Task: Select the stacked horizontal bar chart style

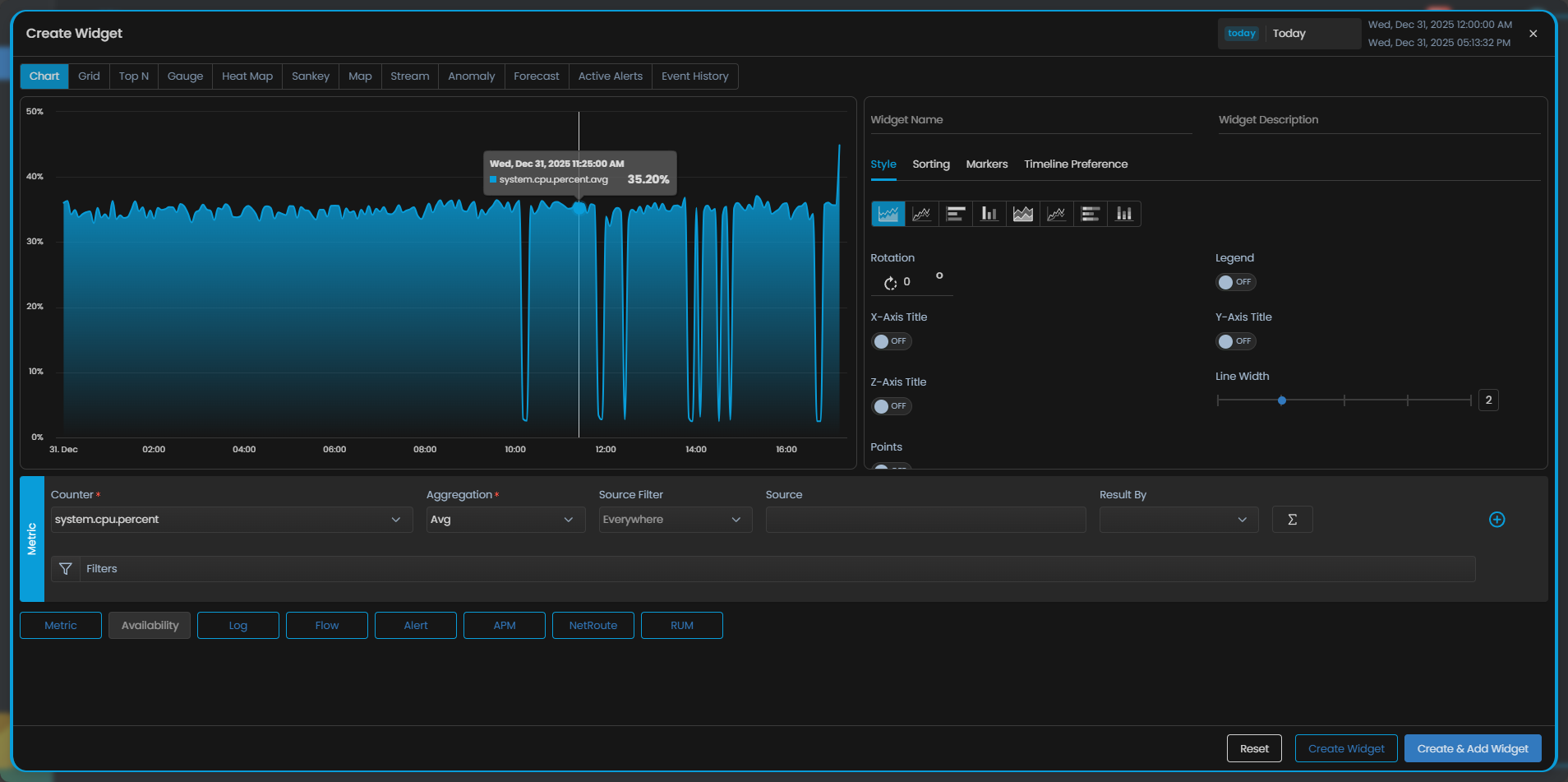Action: 1090,214
